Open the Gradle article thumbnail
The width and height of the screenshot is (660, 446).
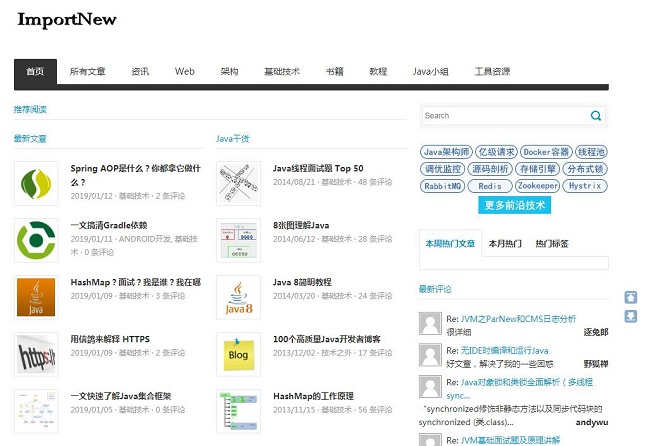point(36,240)
